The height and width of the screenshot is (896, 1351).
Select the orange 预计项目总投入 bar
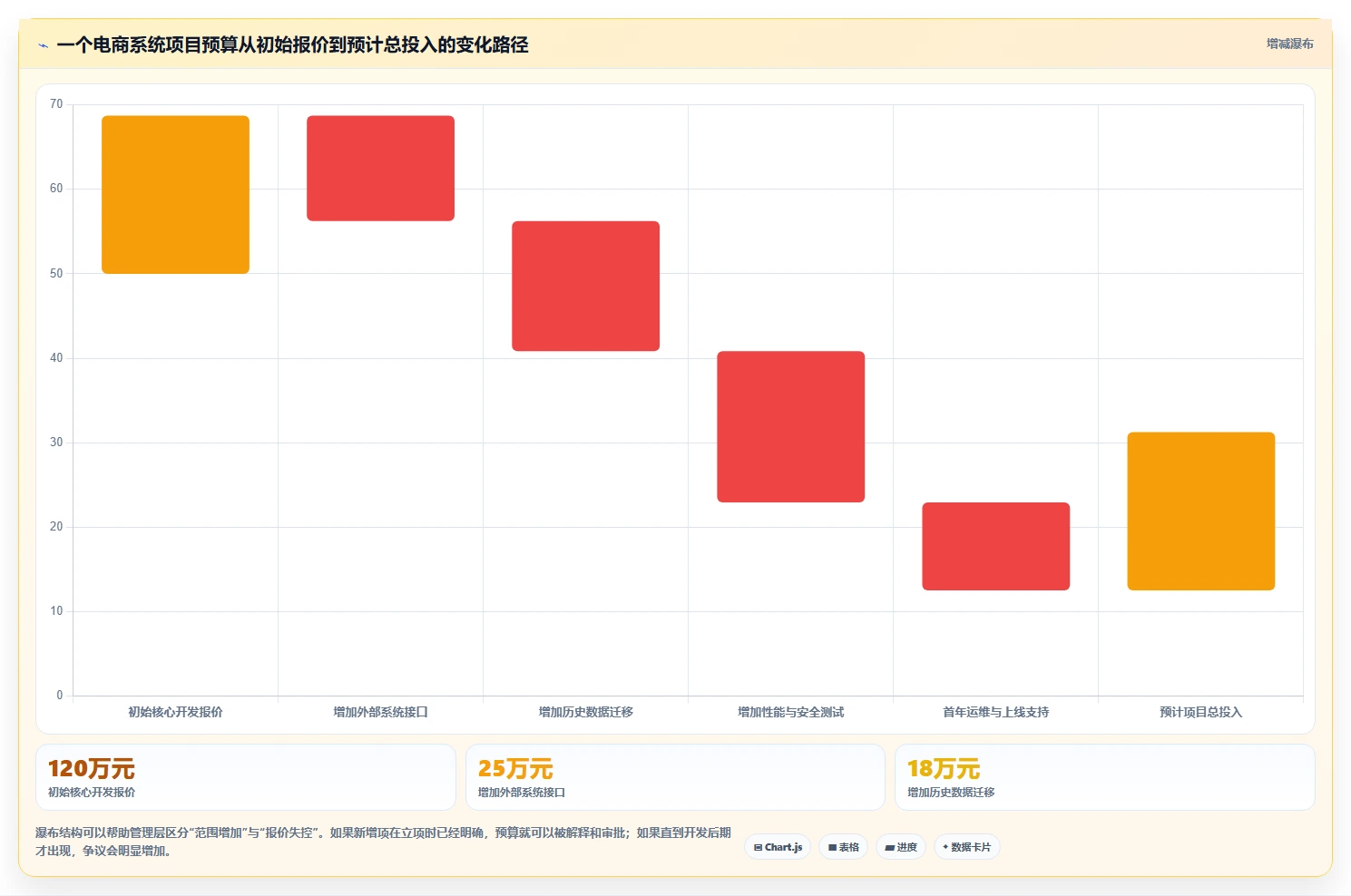1200,511
